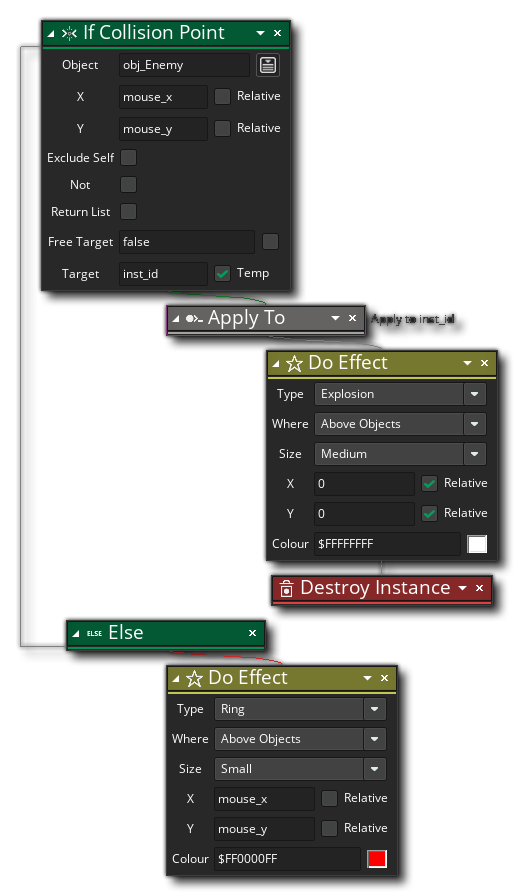
Task: Enable Y Relative in Ring effect
Action: pos(329,828)
